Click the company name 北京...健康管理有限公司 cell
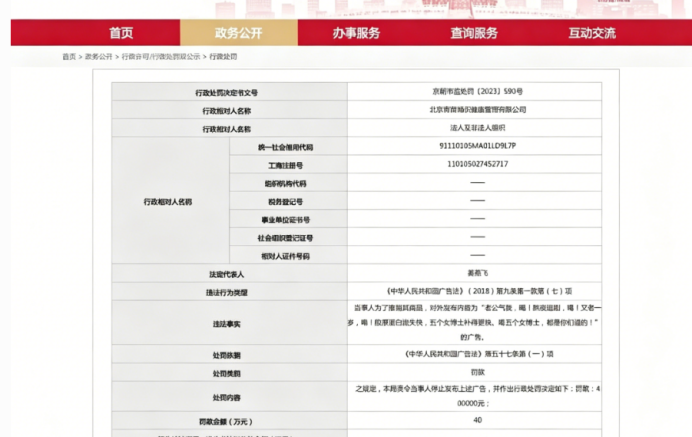The height and width of the screenshot is (437, 692). pos(474,109)
